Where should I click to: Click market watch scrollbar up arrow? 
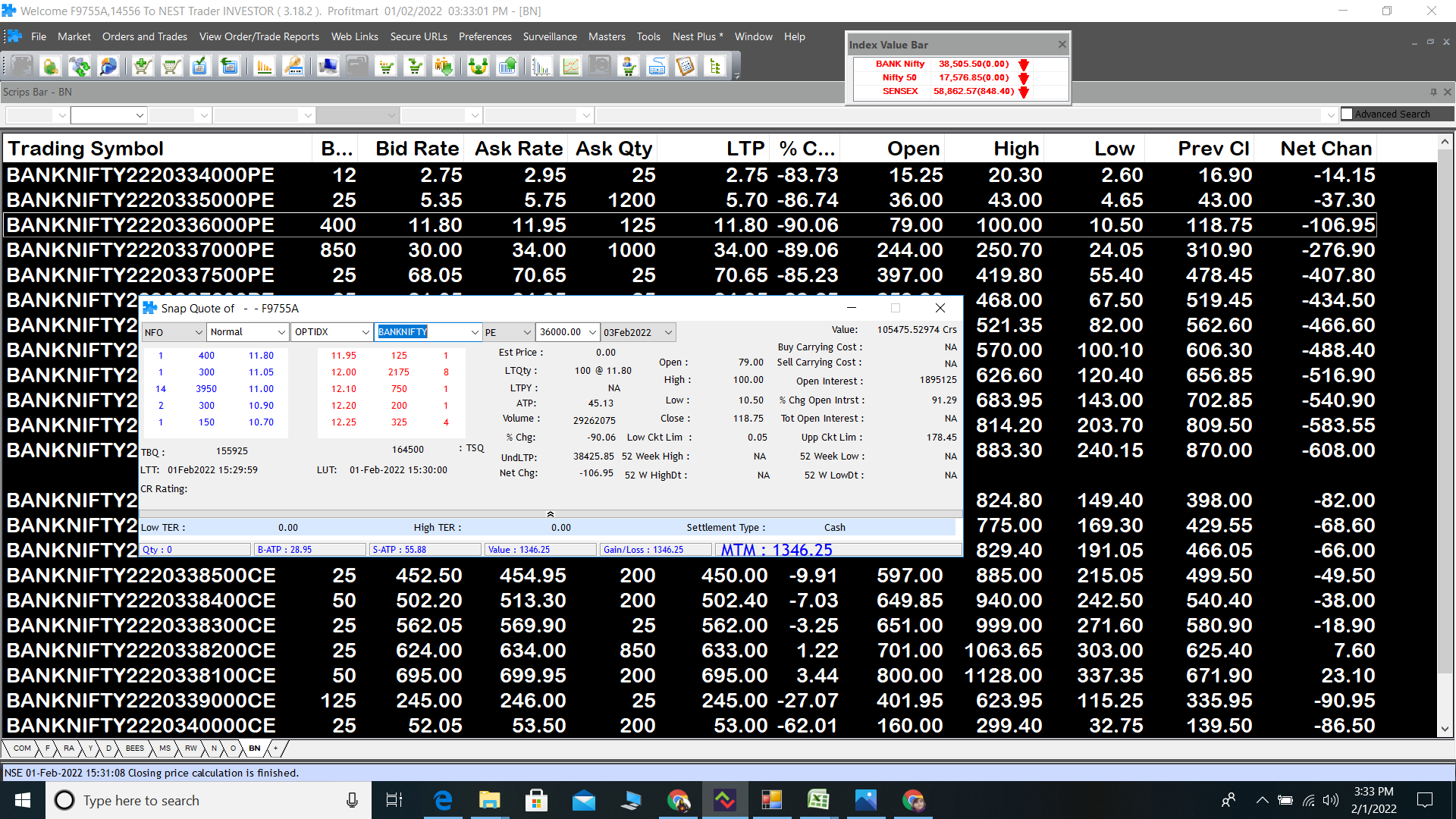[1445, 142]
